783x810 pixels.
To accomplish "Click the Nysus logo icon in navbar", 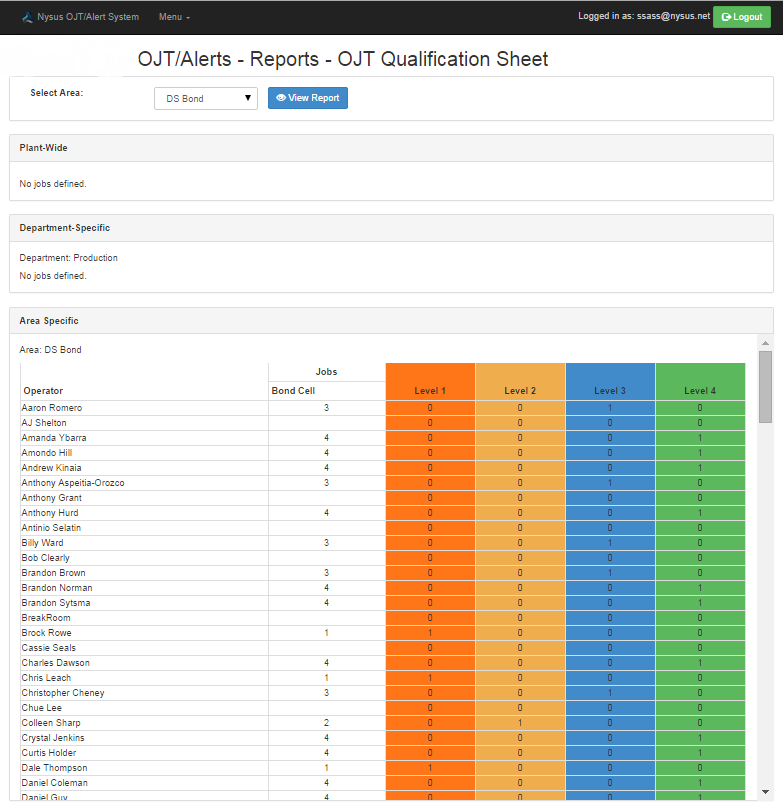I will (27, 17).
